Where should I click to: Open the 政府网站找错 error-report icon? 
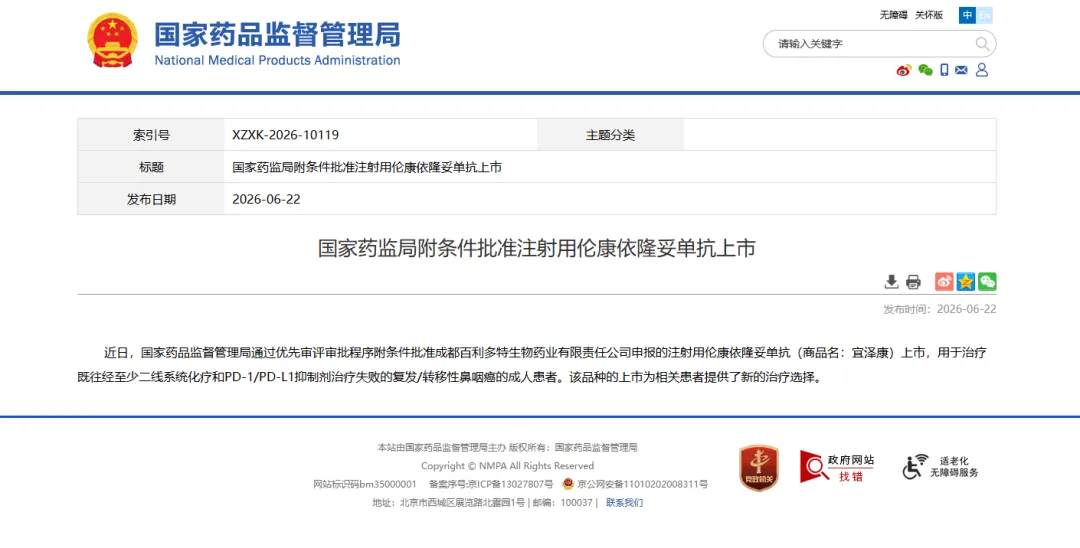[837, 466]
